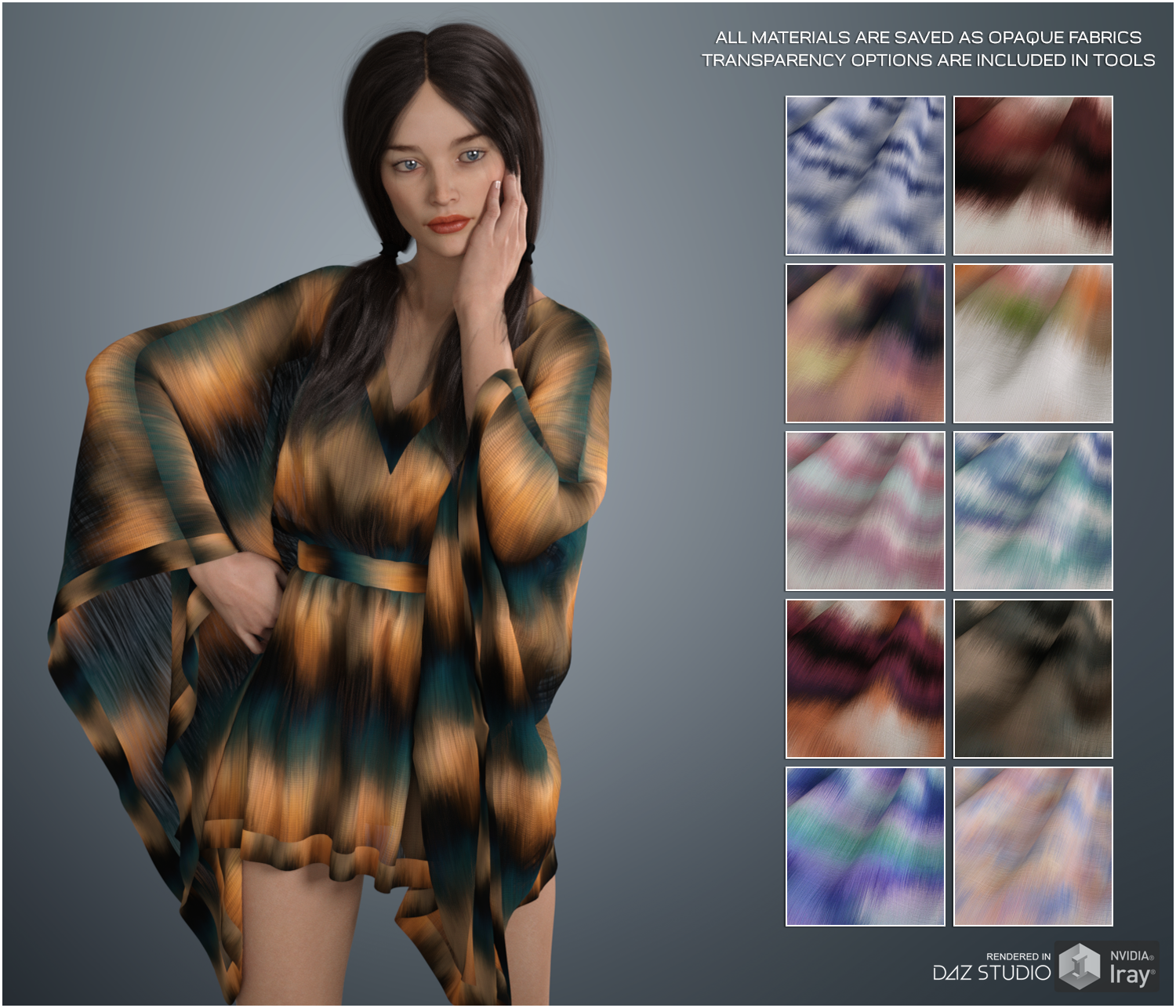Click the 'ALL MATERIALS ARE SAVED AS OPAQUE FABRICS' text
The height and width of the screenshot is (1008, 1176).
(x=928, y=37)
